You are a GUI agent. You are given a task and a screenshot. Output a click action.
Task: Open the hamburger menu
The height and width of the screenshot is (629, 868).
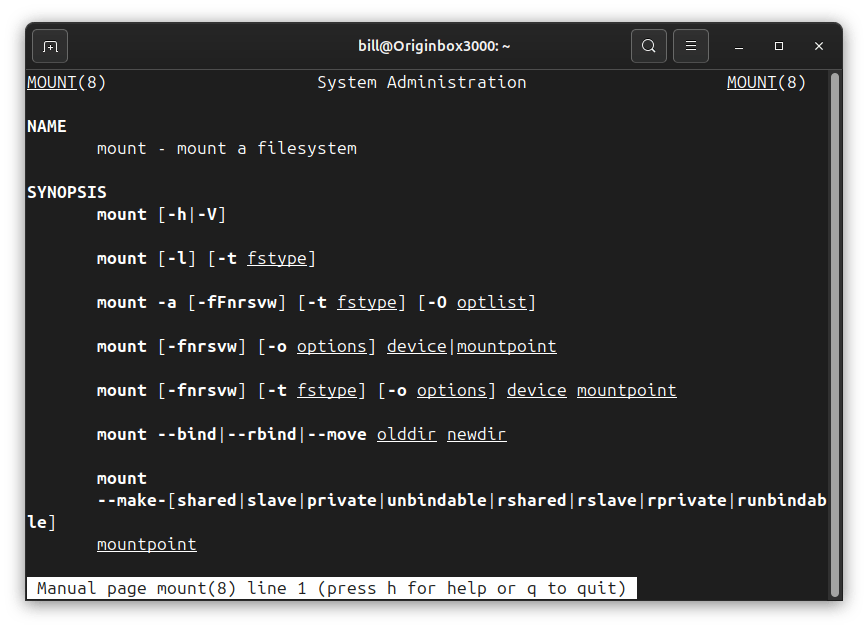click(x=691, y=46)
